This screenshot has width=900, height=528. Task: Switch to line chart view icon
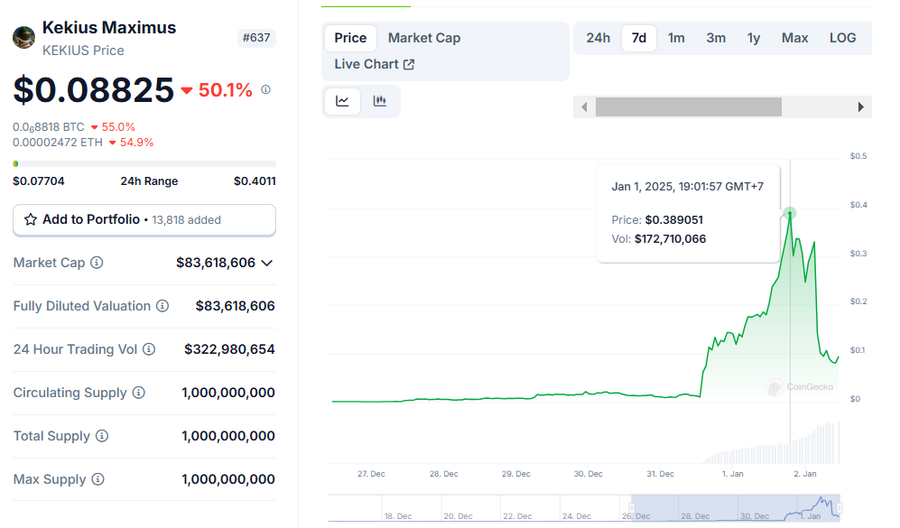[x=342, y=101]
